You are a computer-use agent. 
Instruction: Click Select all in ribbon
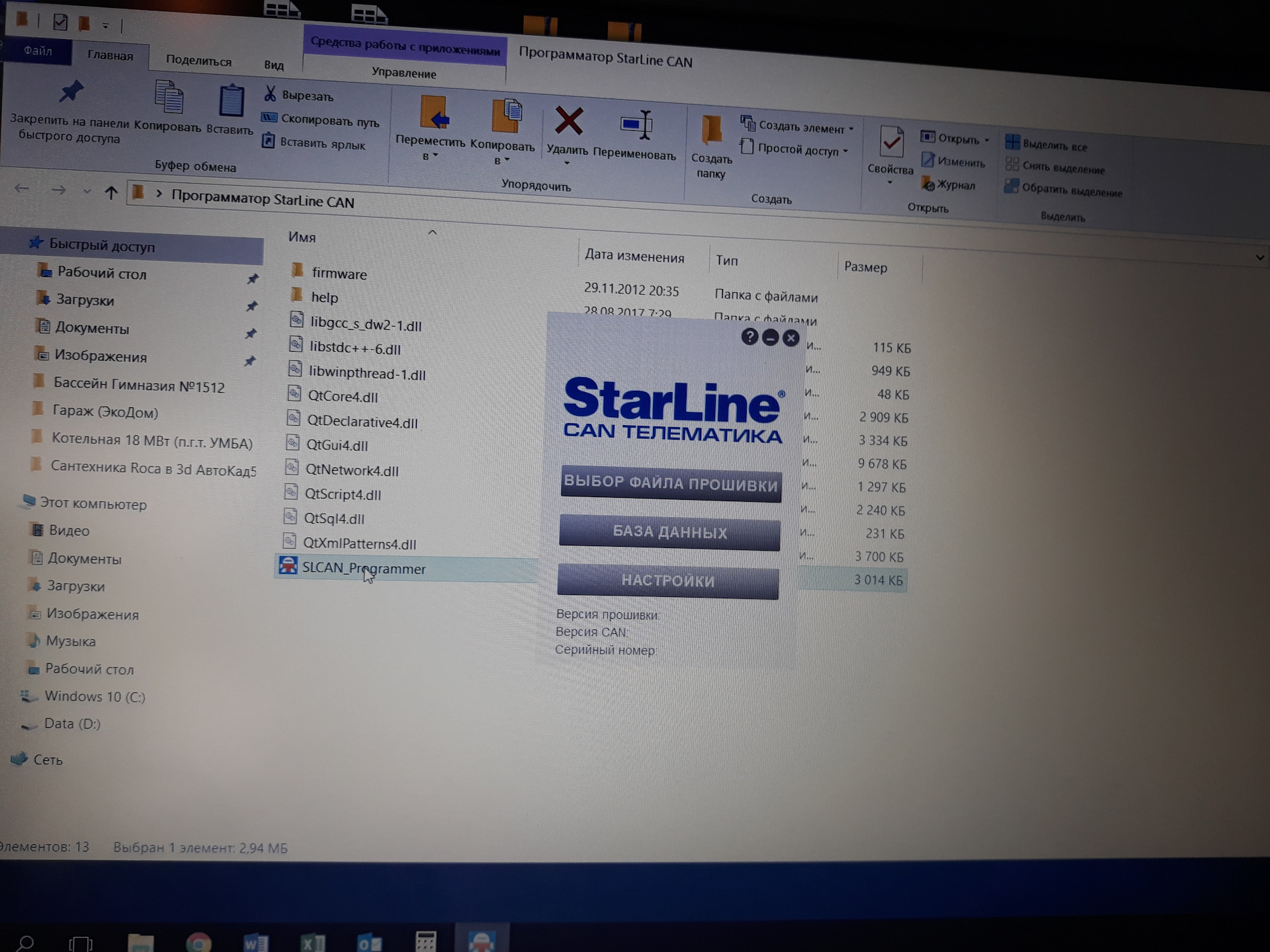point(1046,143)
